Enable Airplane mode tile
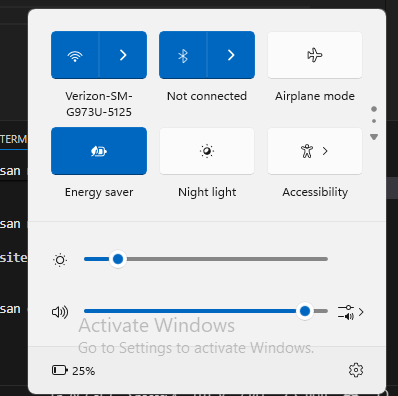 (315, 55)
